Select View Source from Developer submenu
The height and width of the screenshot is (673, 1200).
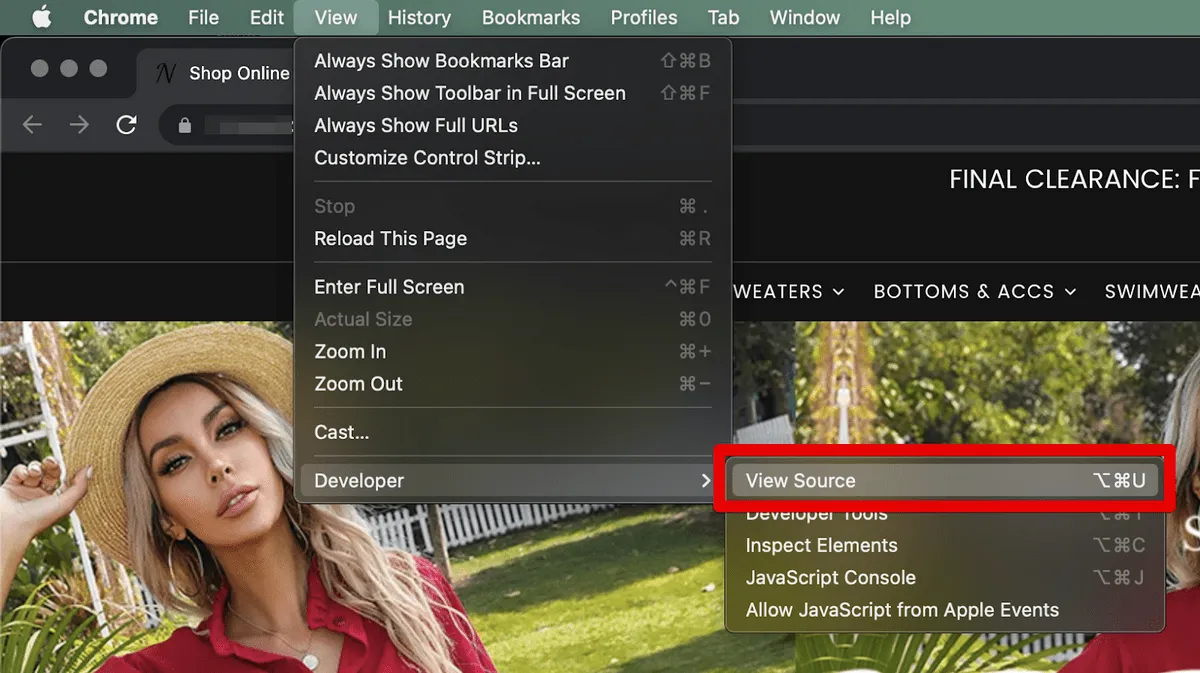(945, 481)
